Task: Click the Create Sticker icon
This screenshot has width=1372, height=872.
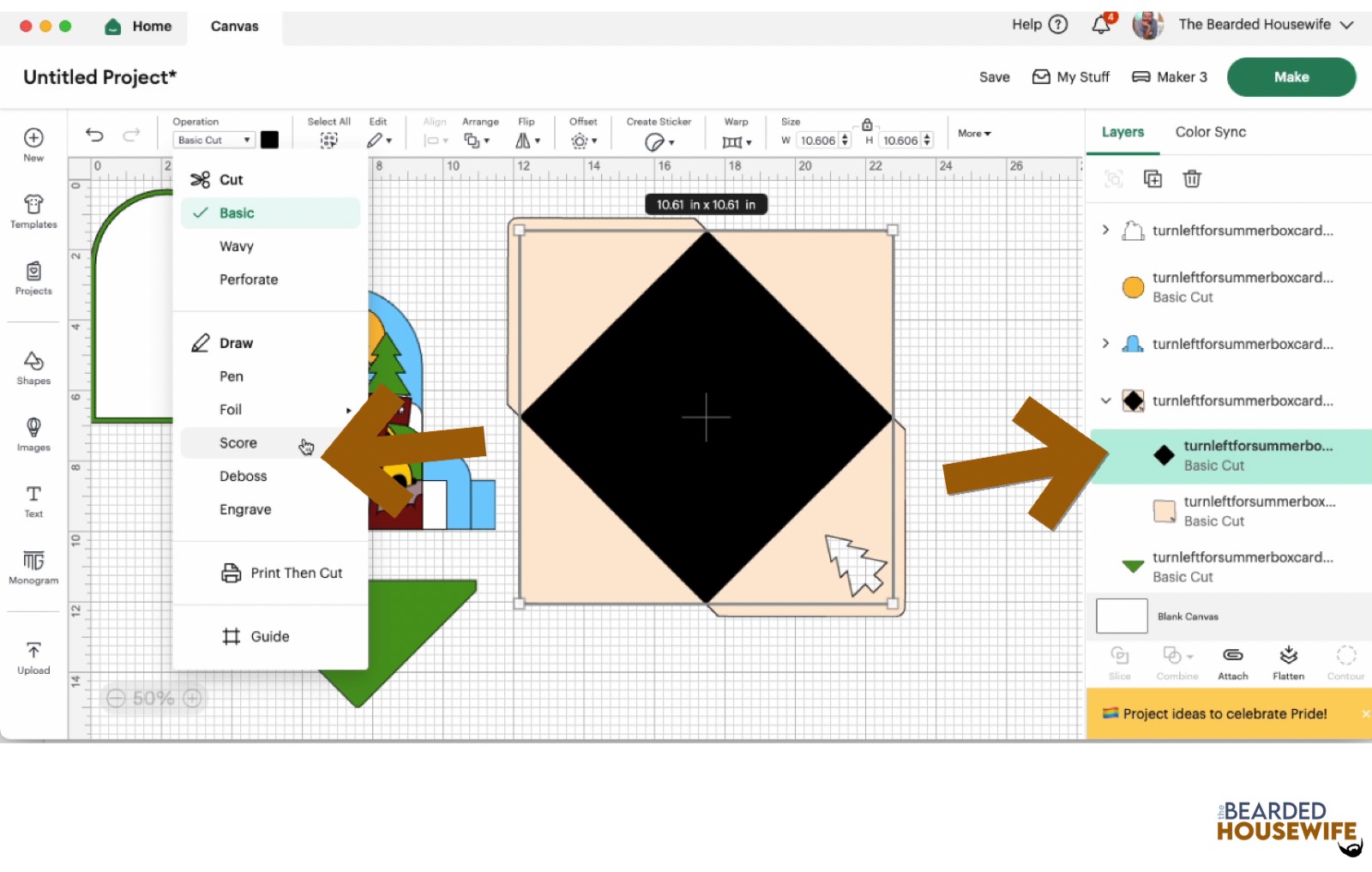Action: pos(659,141)
